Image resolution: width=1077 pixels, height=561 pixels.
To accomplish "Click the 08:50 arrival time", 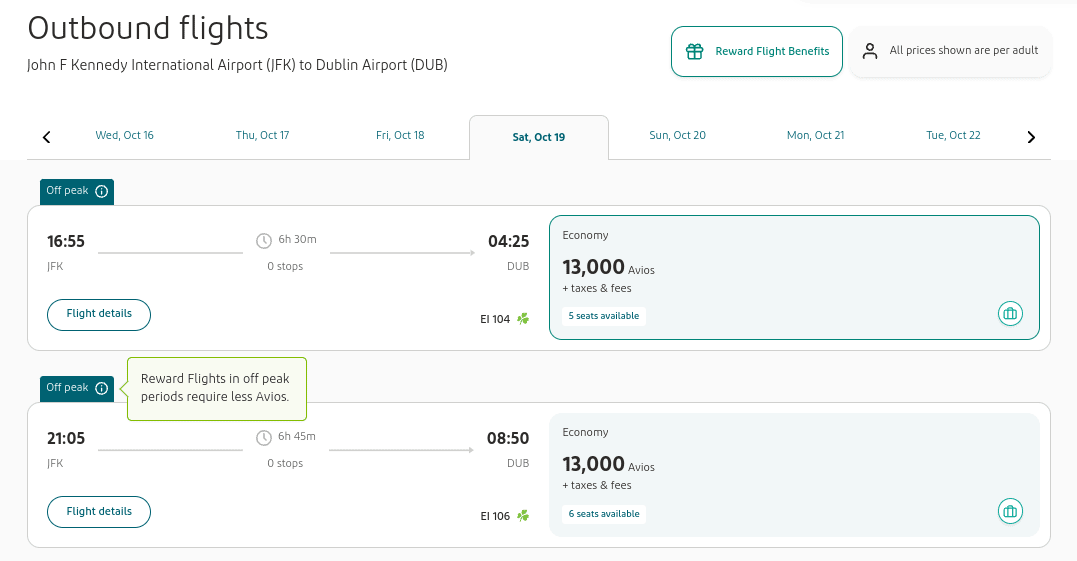I will 508,439.
